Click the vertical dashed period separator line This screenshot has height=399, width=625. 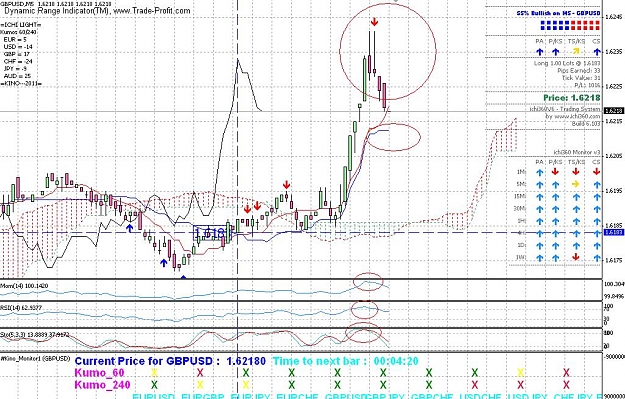[x=238, y=140]
